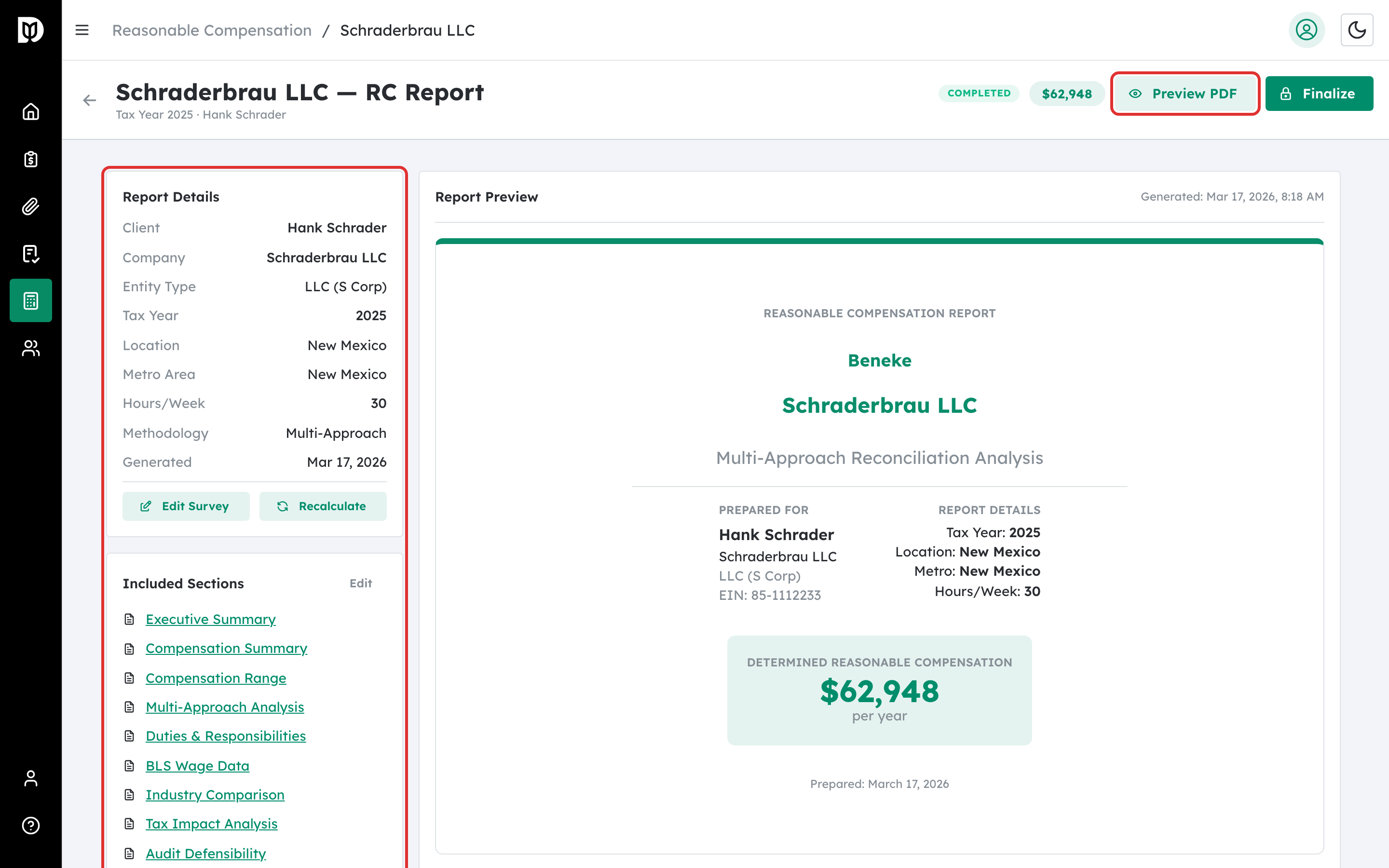The width and height of the screenshot is (1389, 868).
Task: Click the user profile icon at sidebar bottom
Action: click(30, 778)
